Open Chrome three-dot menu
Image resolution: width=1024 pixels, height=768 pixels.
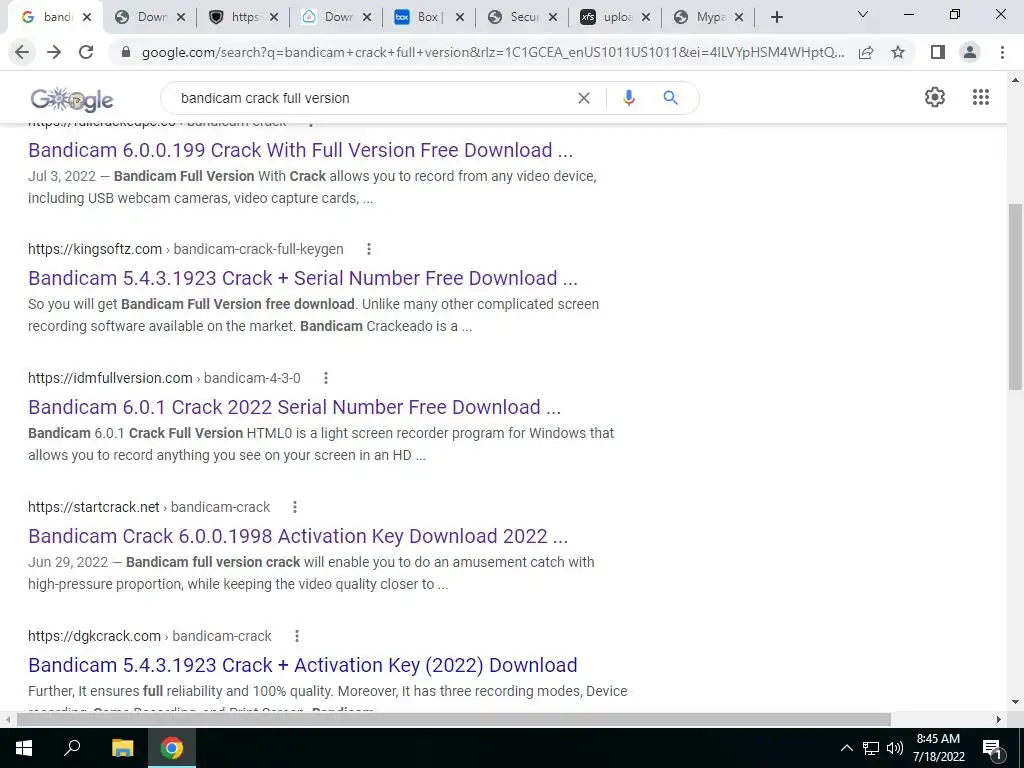click(1002, 52)
